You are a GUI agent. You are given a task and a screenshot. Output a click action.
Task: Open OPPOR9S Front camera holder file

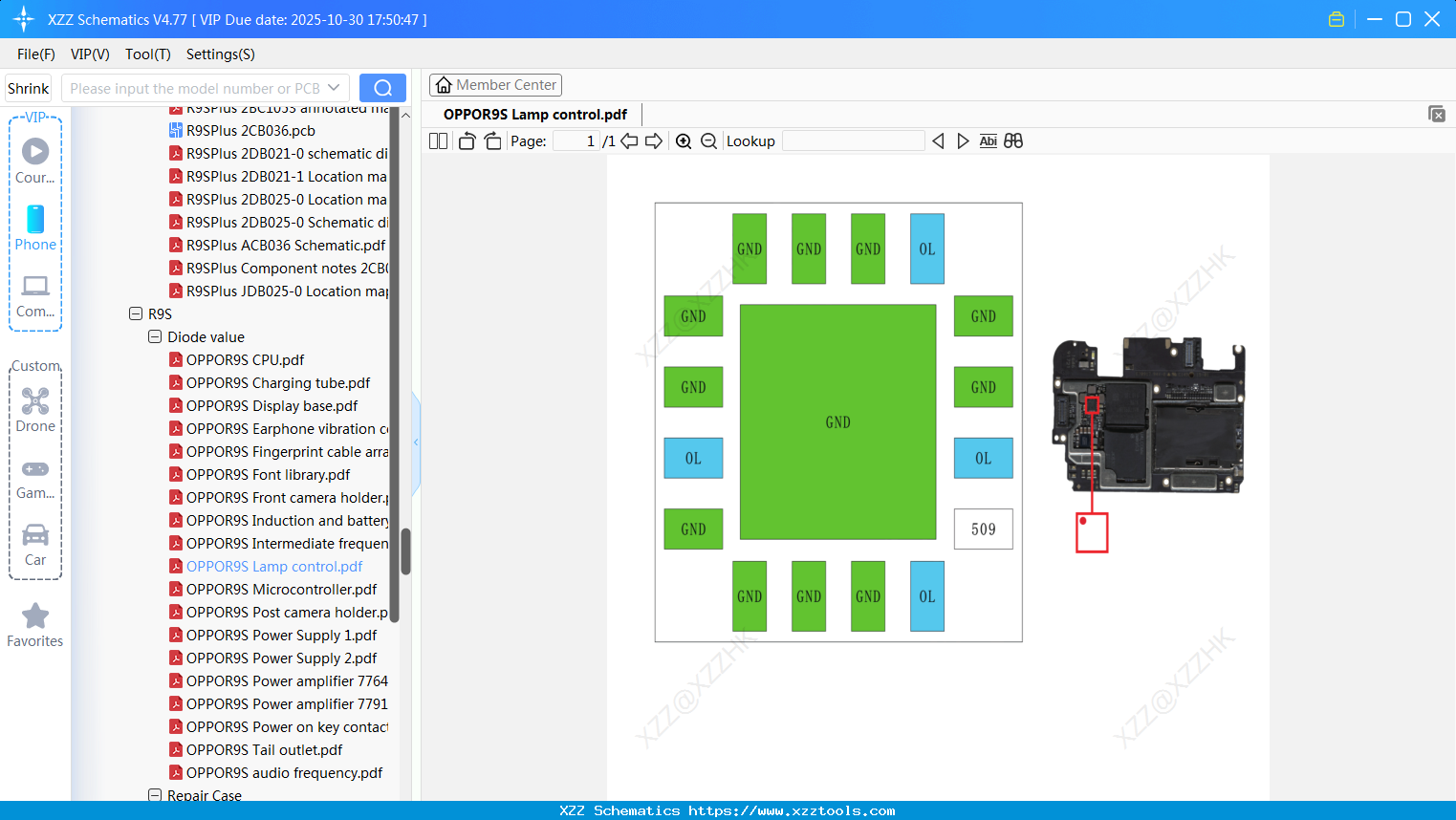tap(278, 498)
